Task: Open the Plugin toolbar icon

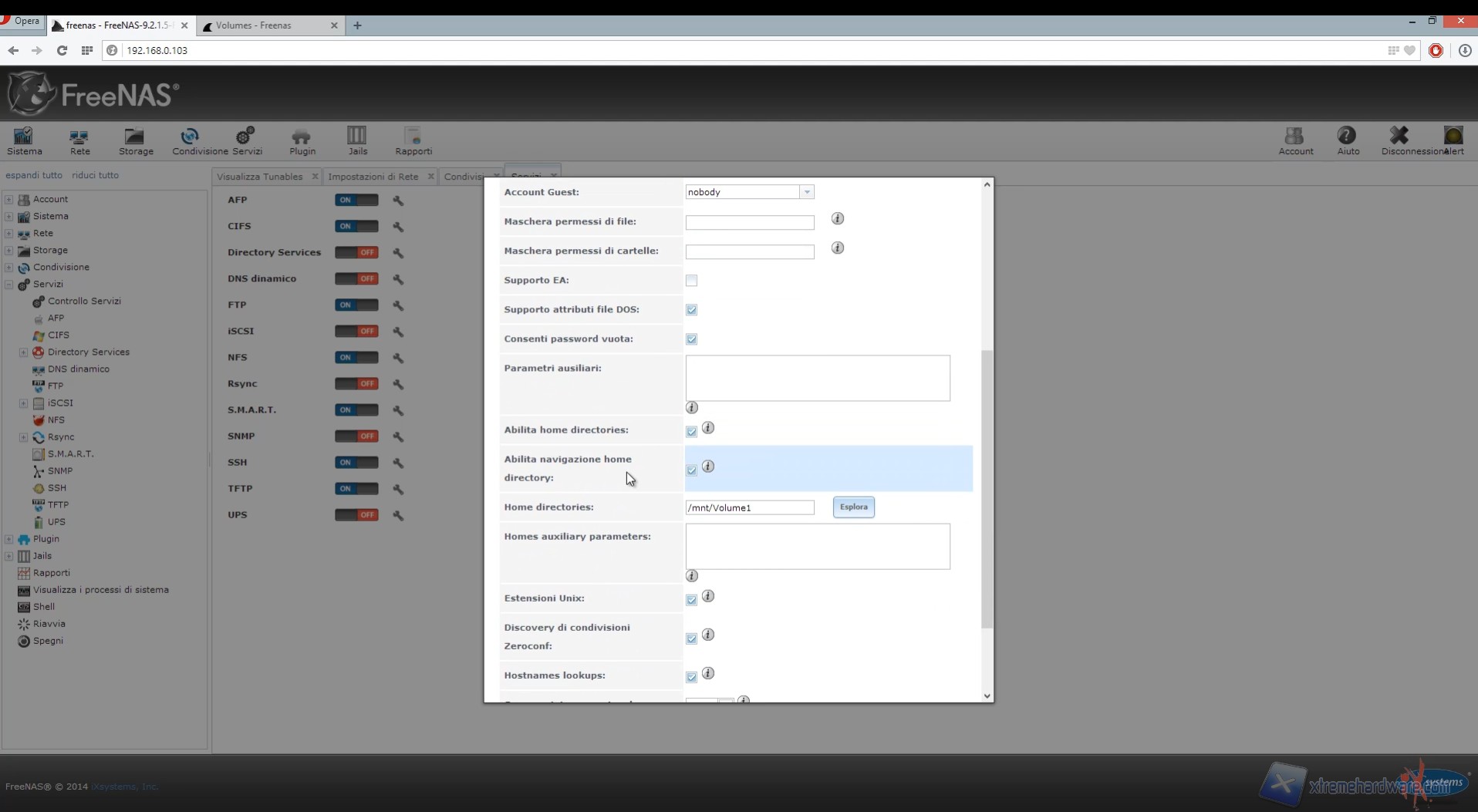Action: pyautogui.click(x=302, y=141)
